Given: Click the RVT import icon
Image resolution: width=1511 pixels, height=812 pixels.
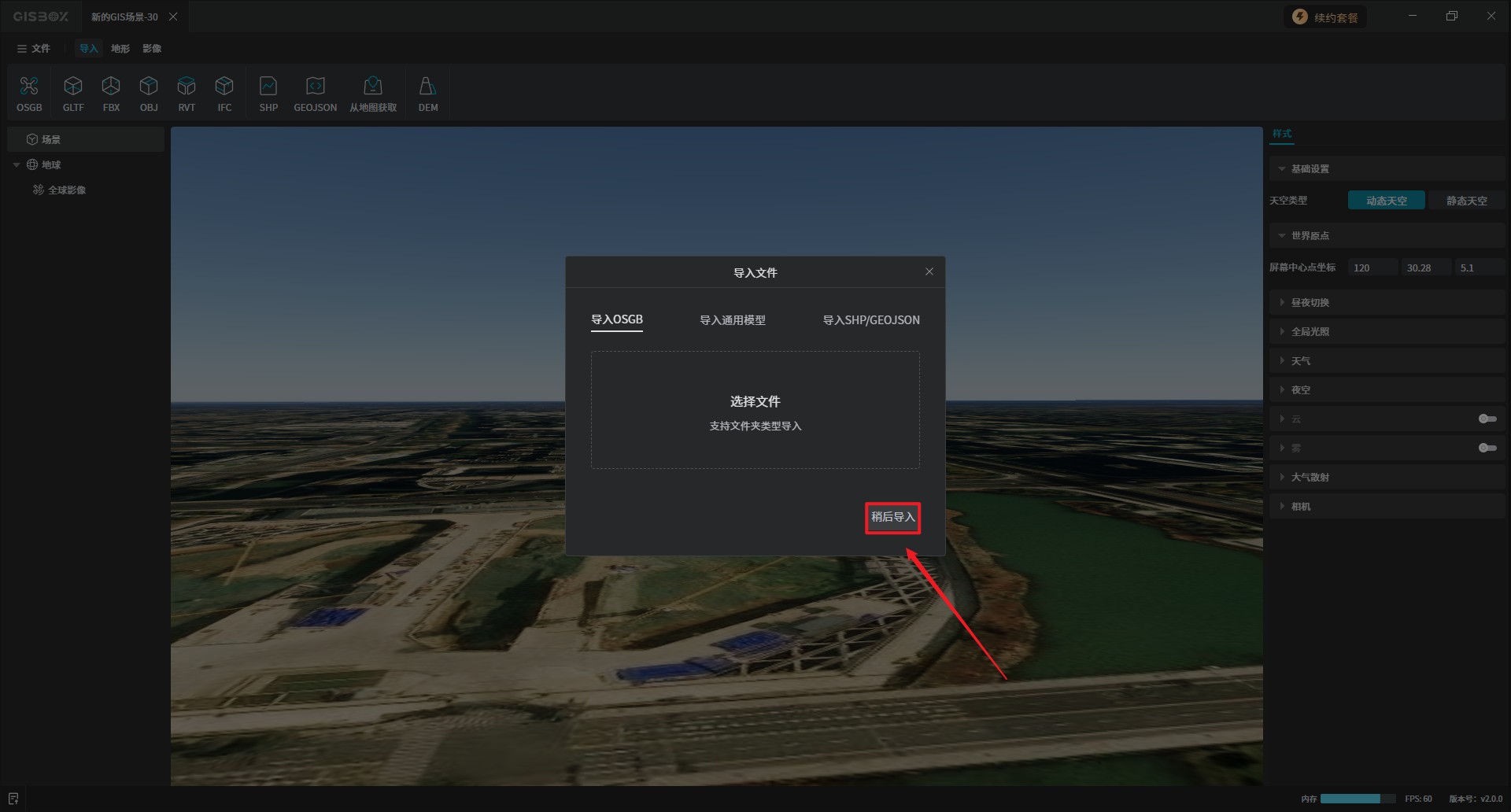Looking at the screenshot, I should 187,93.
